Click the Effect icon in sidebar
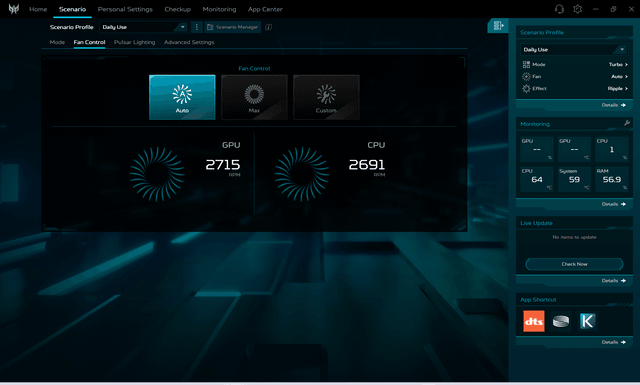 [x=526, y=88]
